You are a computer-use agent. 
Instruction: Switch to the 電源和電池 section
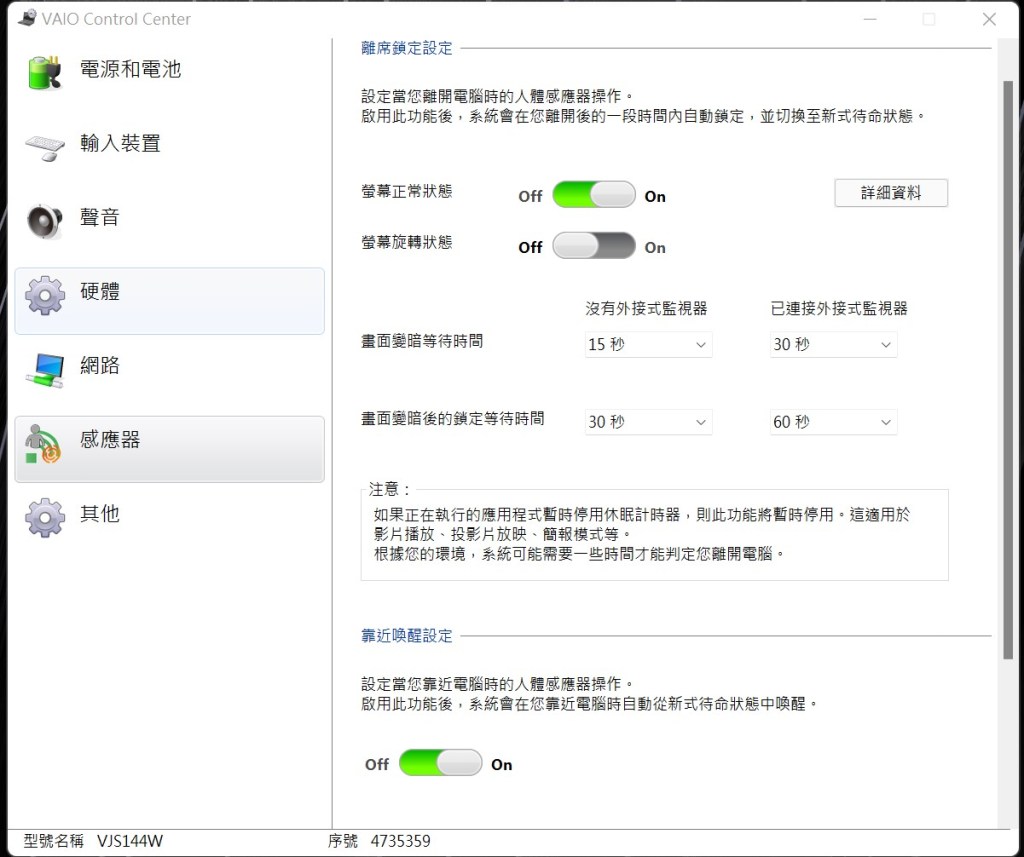point(130,70)
